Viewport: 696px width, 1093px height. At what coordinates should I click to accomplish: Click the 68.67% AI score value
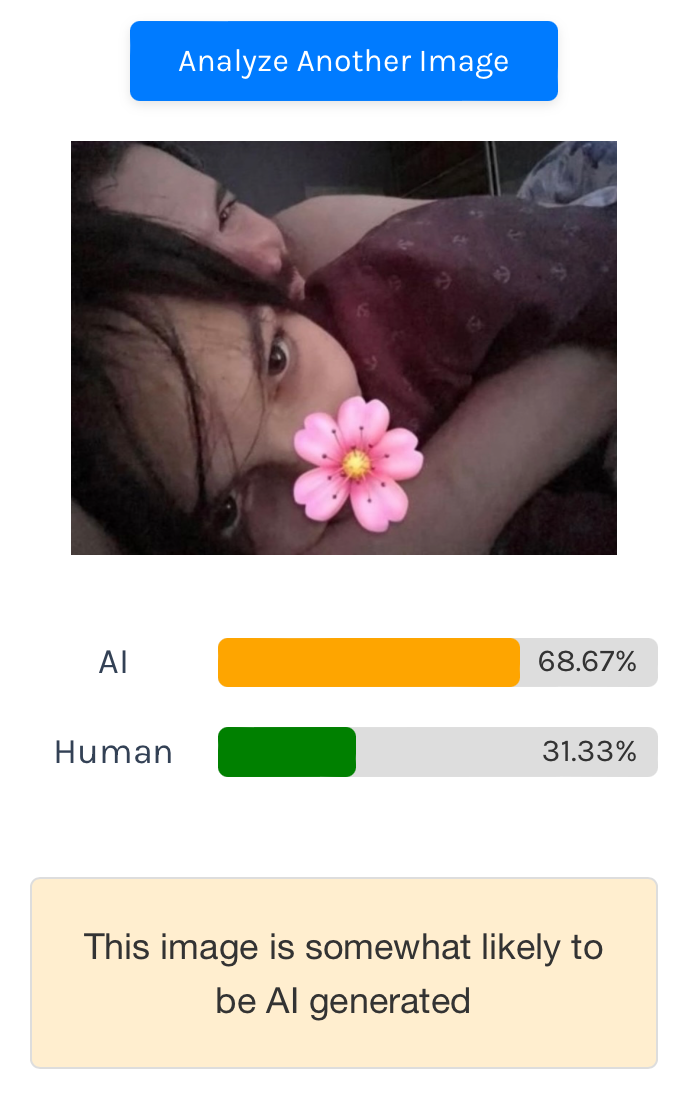coord(587,662)
